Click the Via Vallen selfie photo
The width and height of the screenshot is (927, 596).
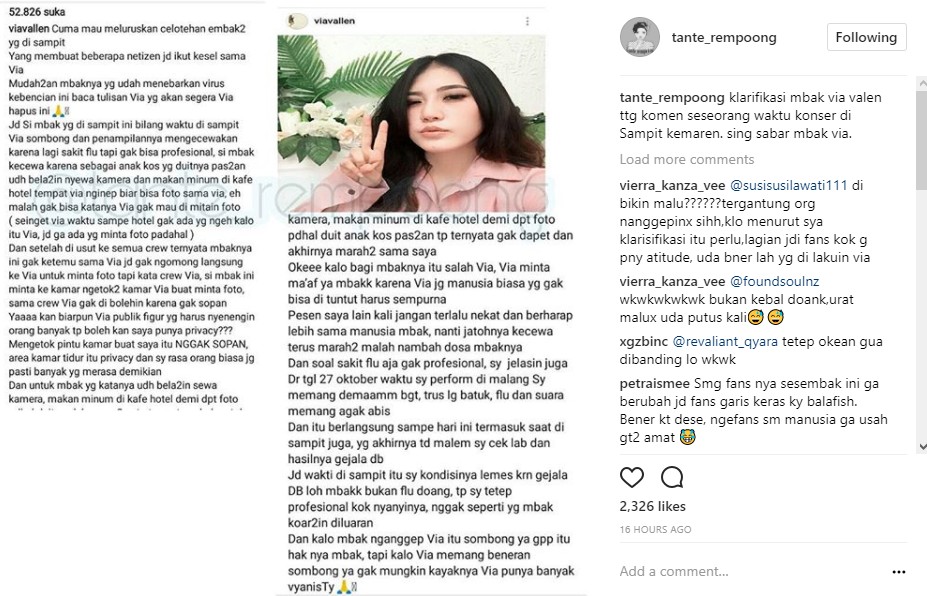click(411, 123)
